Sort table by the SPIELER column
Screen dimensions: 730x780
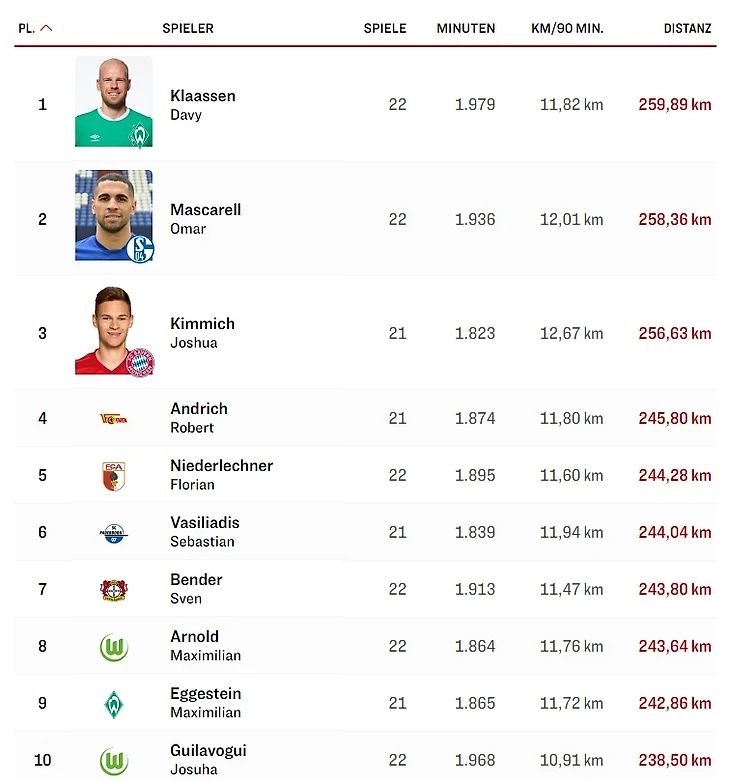188,28
